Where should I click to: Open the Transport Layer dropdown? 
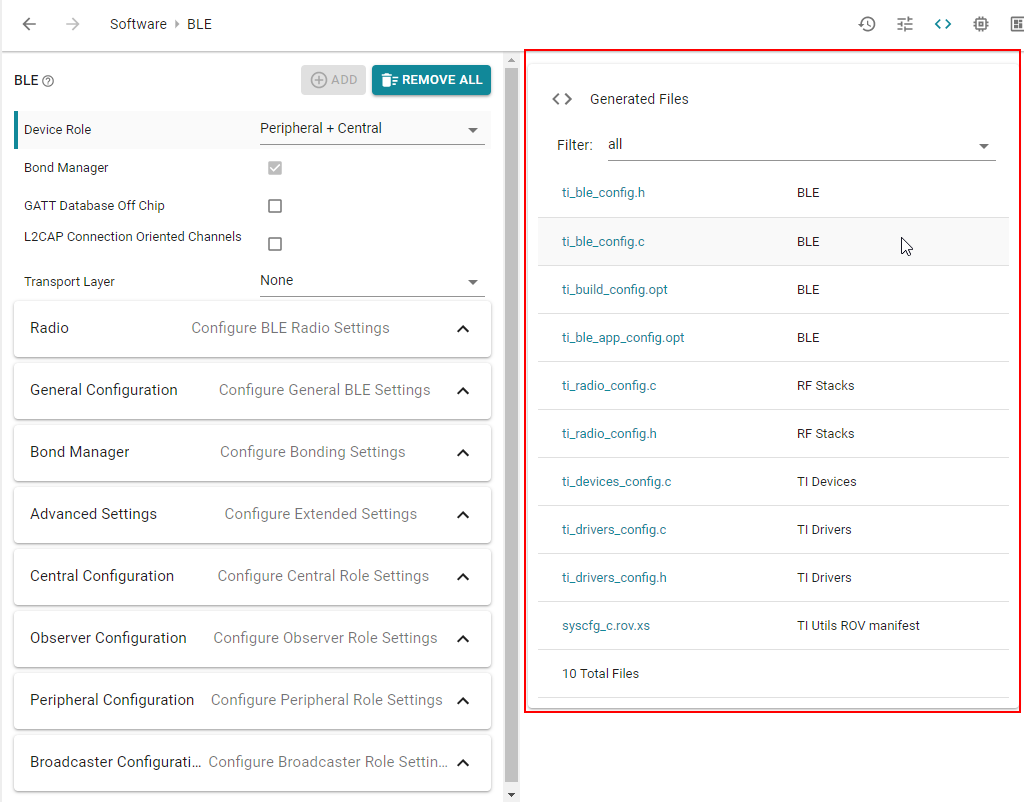[371, 281]
